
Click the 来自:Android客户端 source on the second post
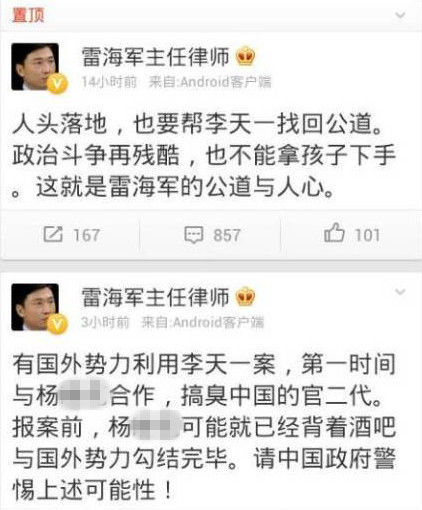[203, 322]
